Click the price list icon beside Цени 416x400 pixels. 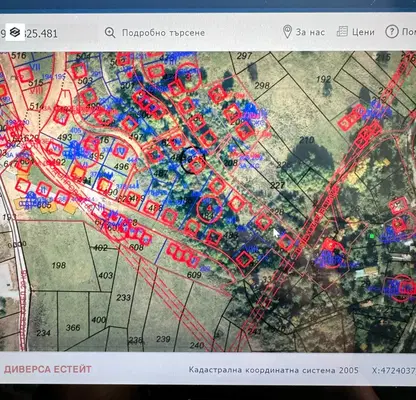(x=342, y=32)
